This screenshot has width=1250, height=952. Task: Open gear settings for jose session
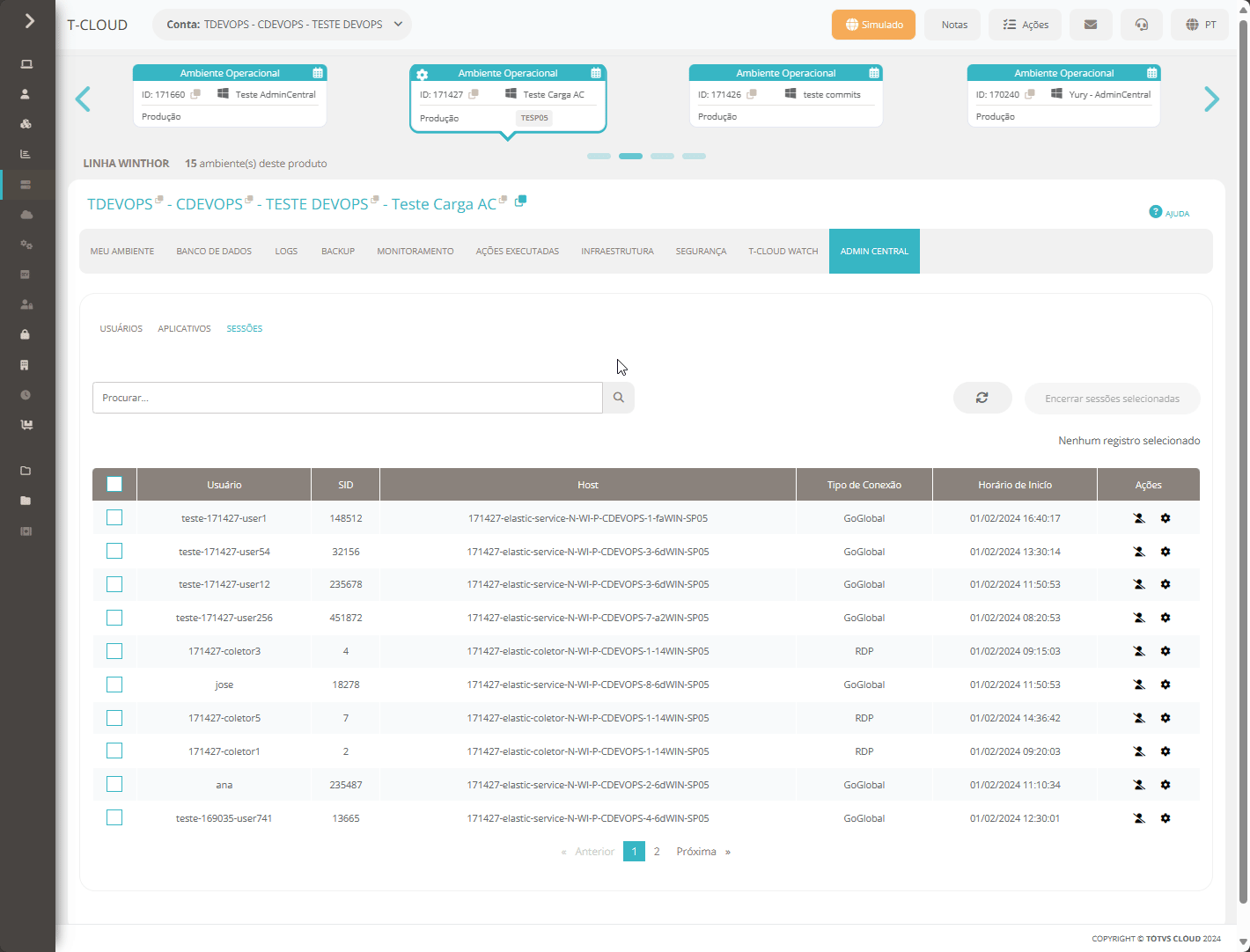[x=1165, y=685]
